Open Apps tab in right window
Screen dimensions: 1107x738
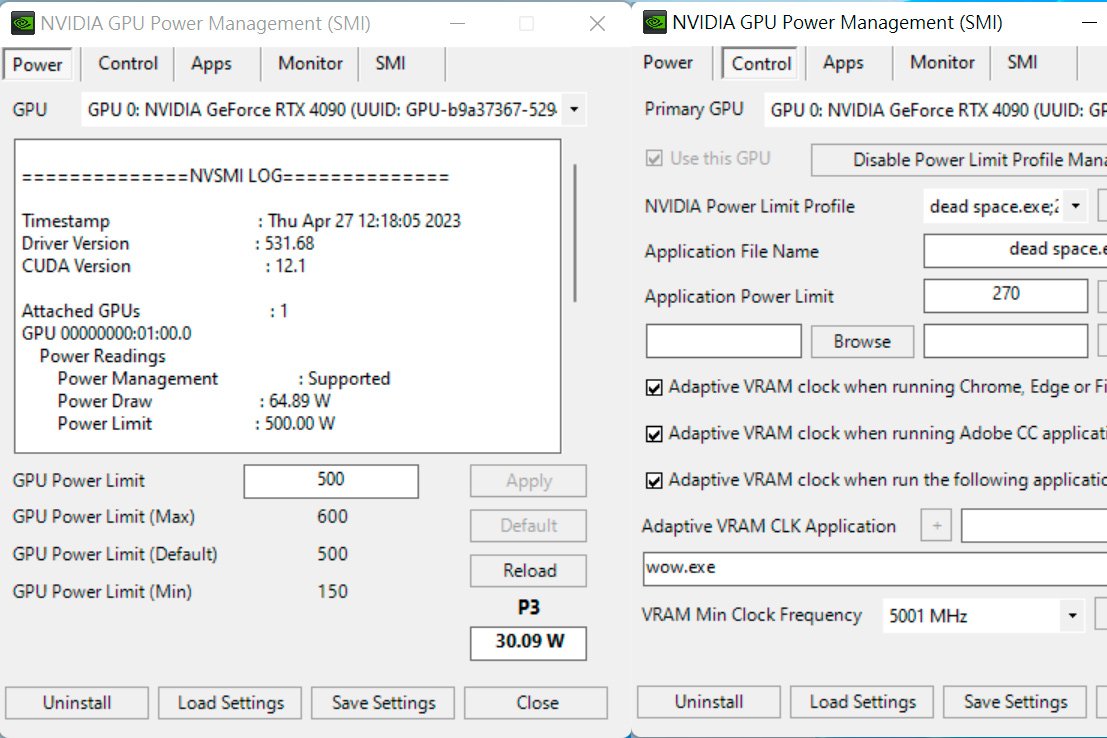[x=843, y=63]
